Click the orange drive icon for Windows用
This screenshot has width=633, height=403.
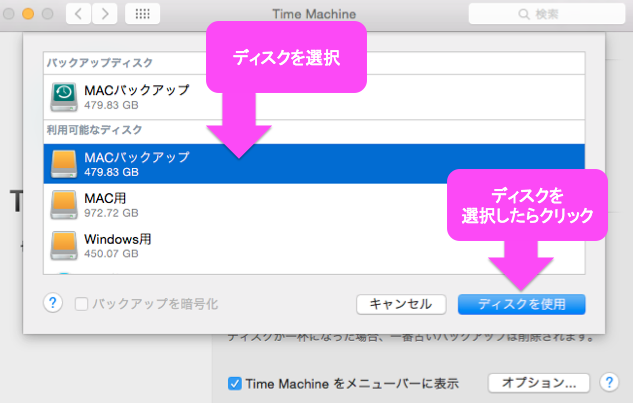pos(64,246)
